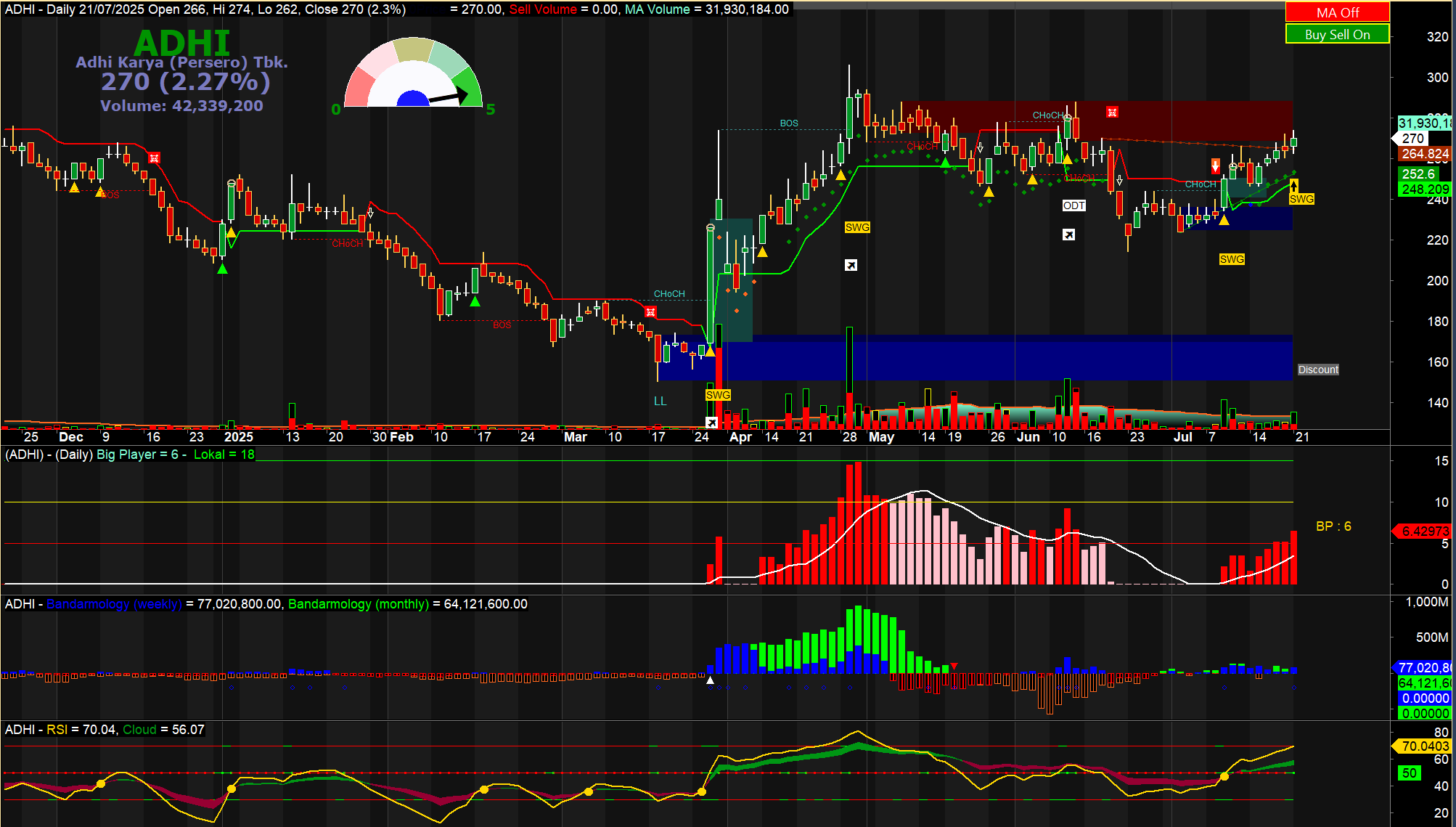1456x827 pixels.
Task: Click the Discount zone label
Action: click(1318, 370)
